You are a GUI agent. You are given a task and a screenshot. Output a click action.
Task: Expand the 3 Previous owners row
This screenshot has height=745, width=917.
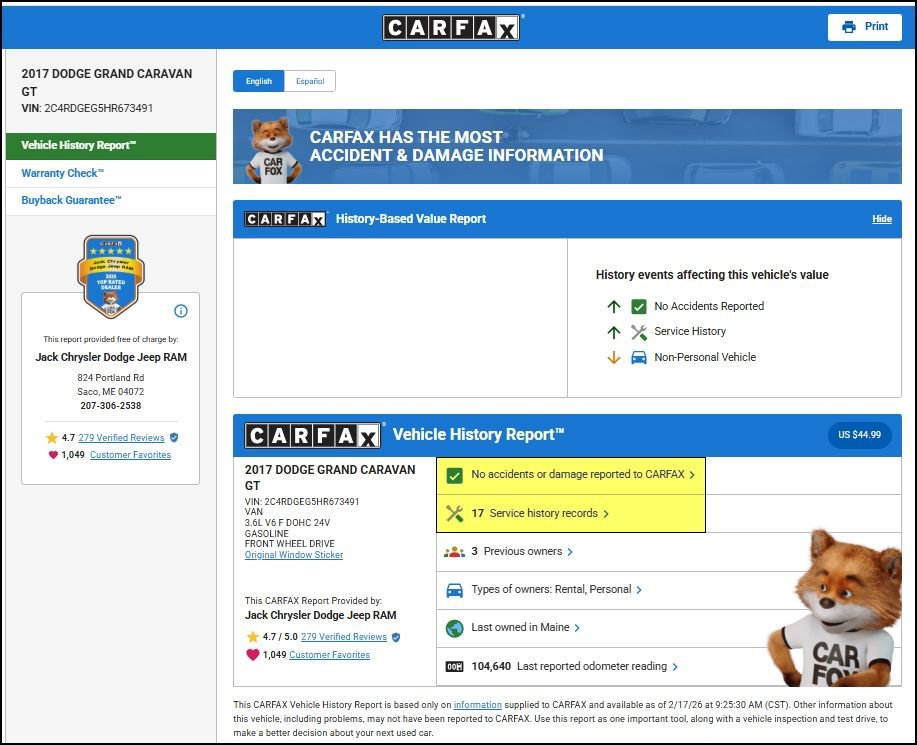522,552
